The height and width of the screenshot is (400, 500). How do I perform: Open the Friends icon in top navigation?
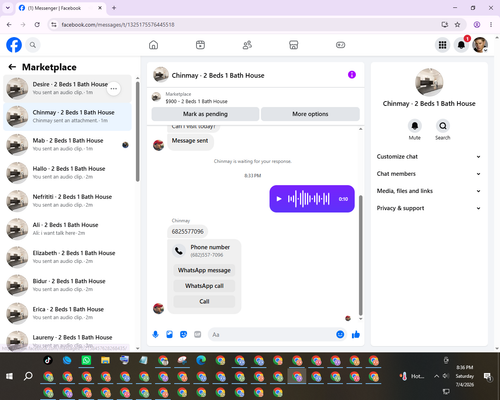pos(247,45)
